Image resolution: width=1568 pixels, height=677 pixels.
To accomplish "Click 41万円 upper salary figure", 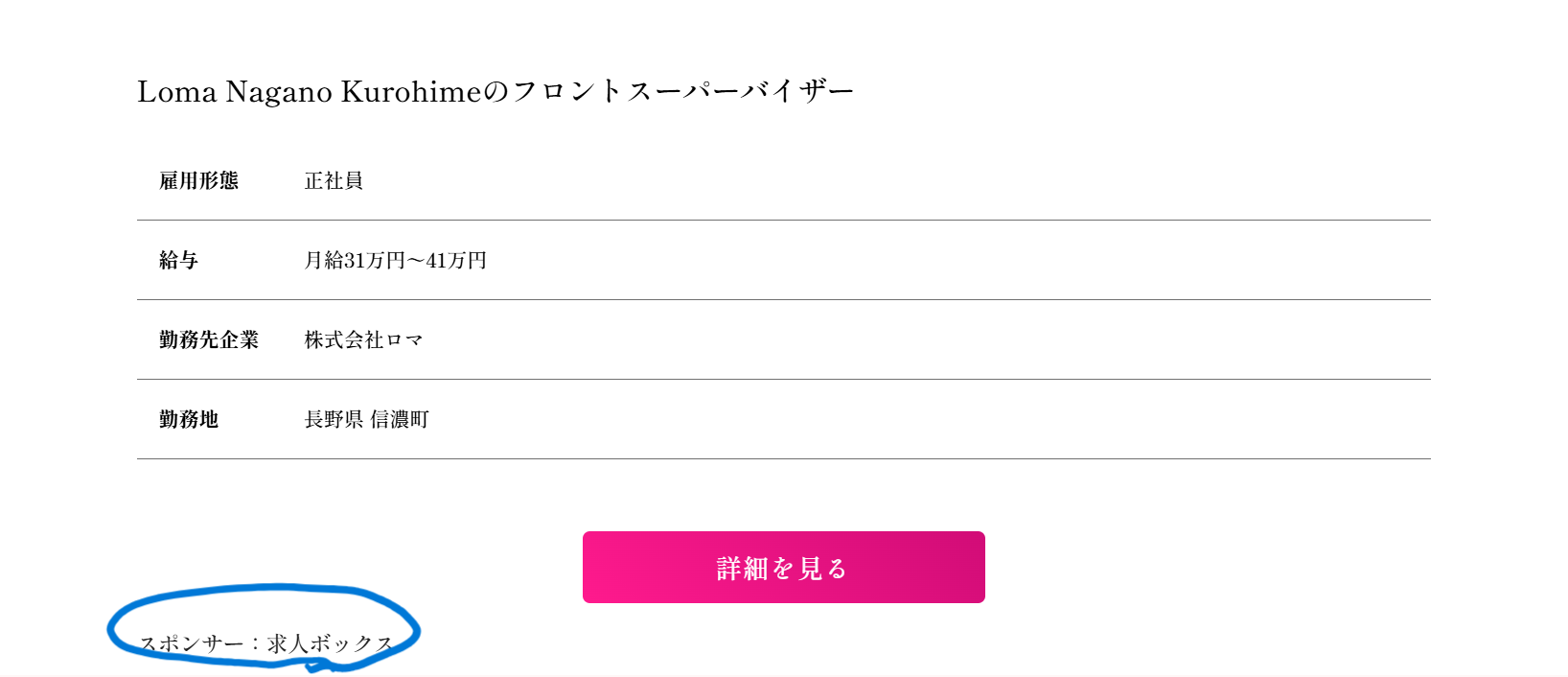I will 456,260.
